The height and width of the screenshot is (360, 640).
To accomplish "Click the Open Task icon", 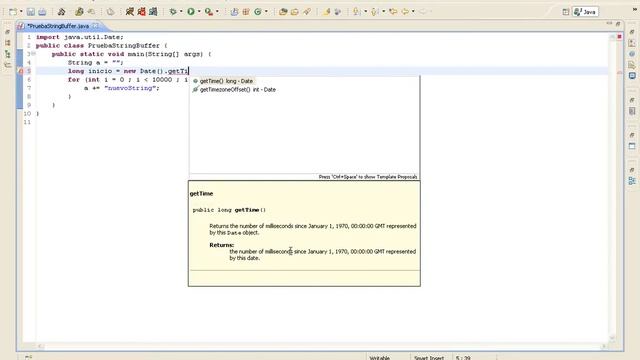I will [x=295, y=12].
